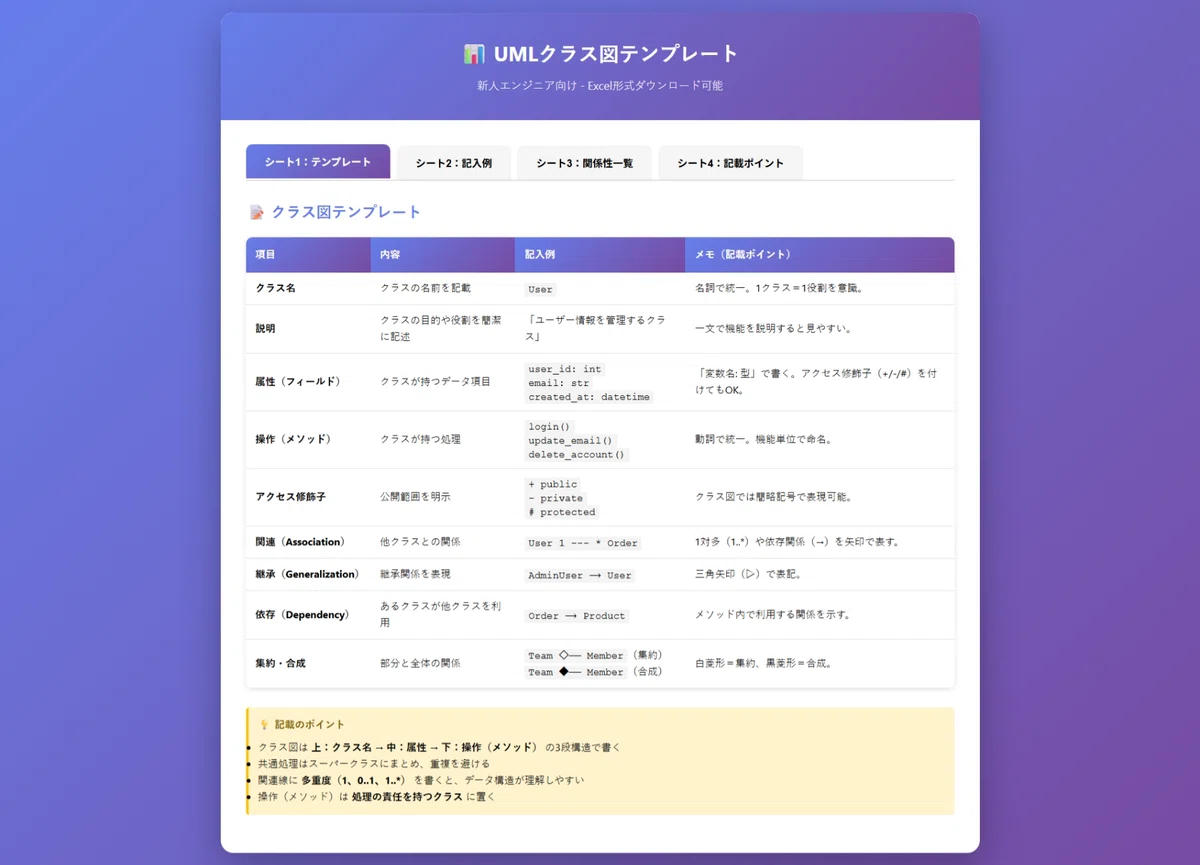Switch to the シート3:関係性一覧 tab
Screen dimensions: 1200x865
pos(584,163)
